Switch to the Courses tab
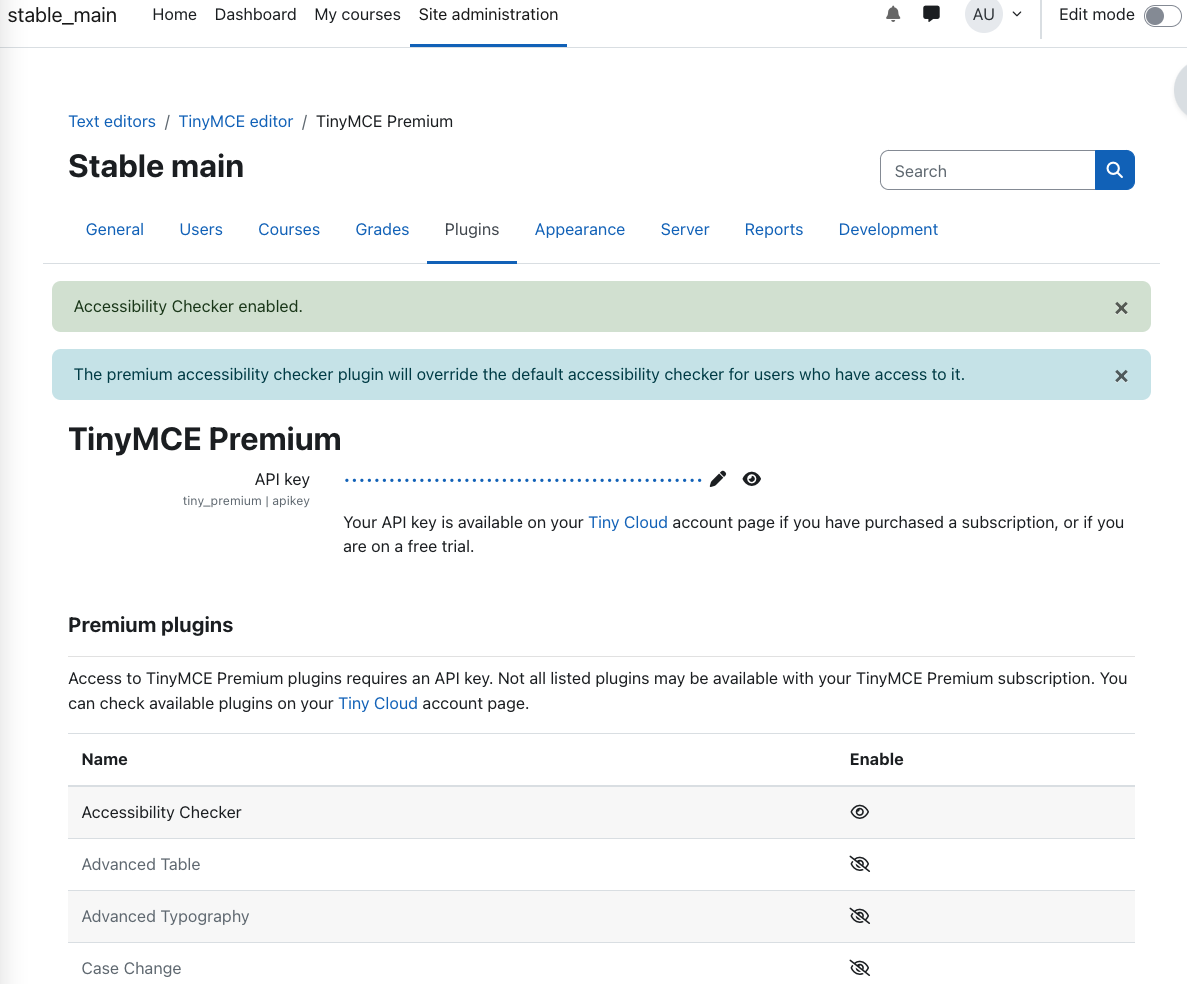 click(x=289, y=229)
